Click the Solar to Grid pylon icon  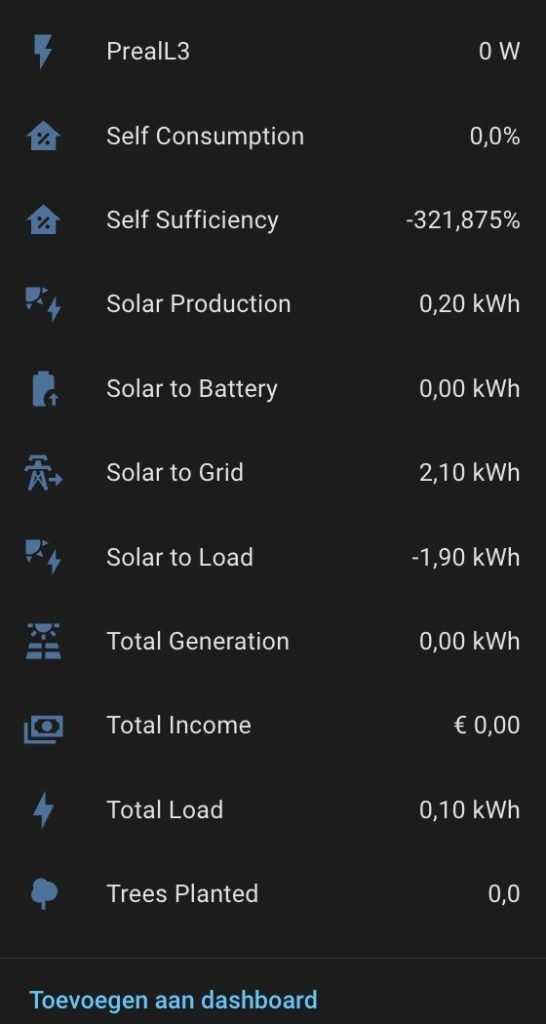[x=43, y=473]
